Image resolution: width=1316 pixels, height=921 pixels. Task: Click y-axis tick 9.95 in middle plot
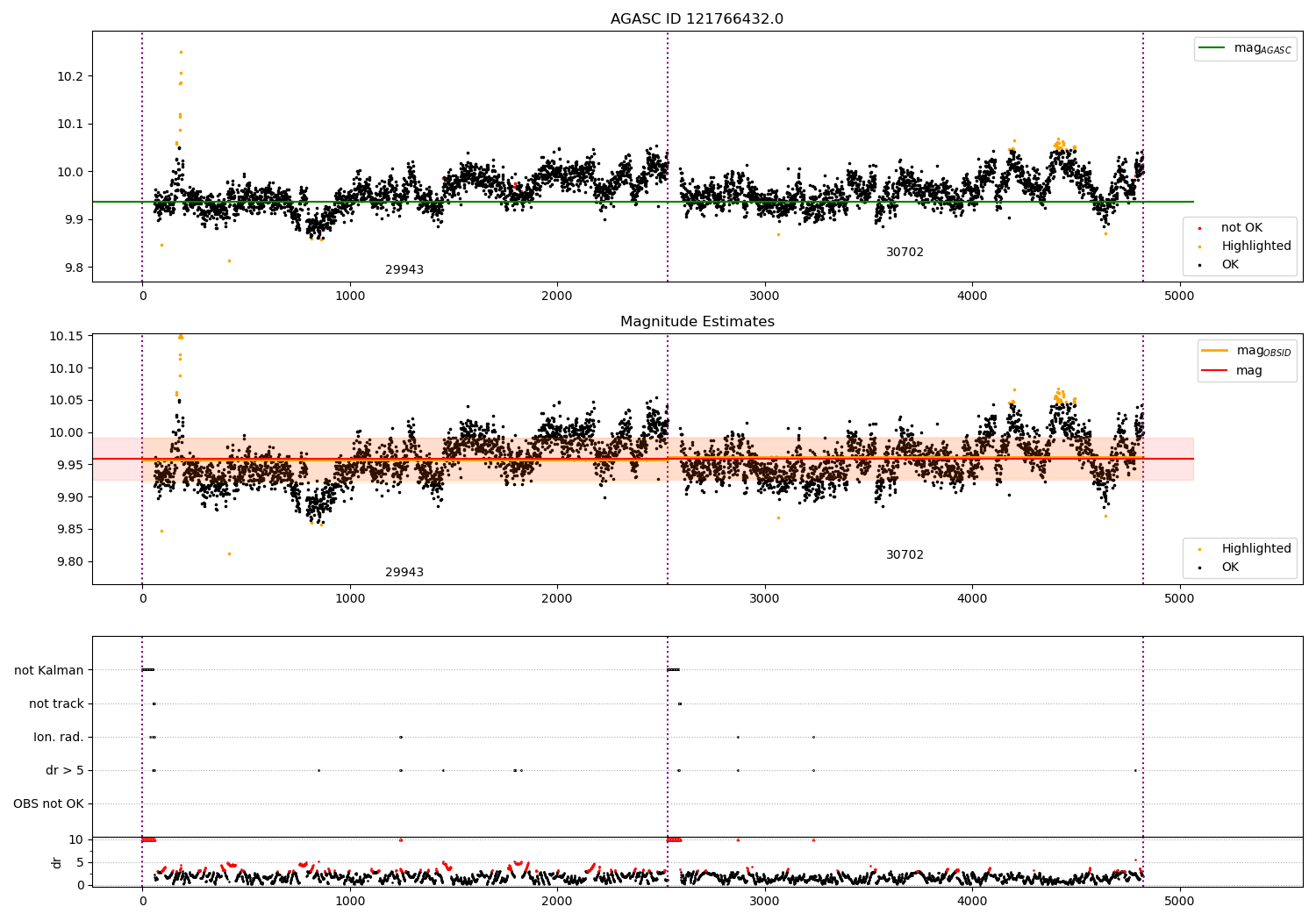[x=68, y=465]
